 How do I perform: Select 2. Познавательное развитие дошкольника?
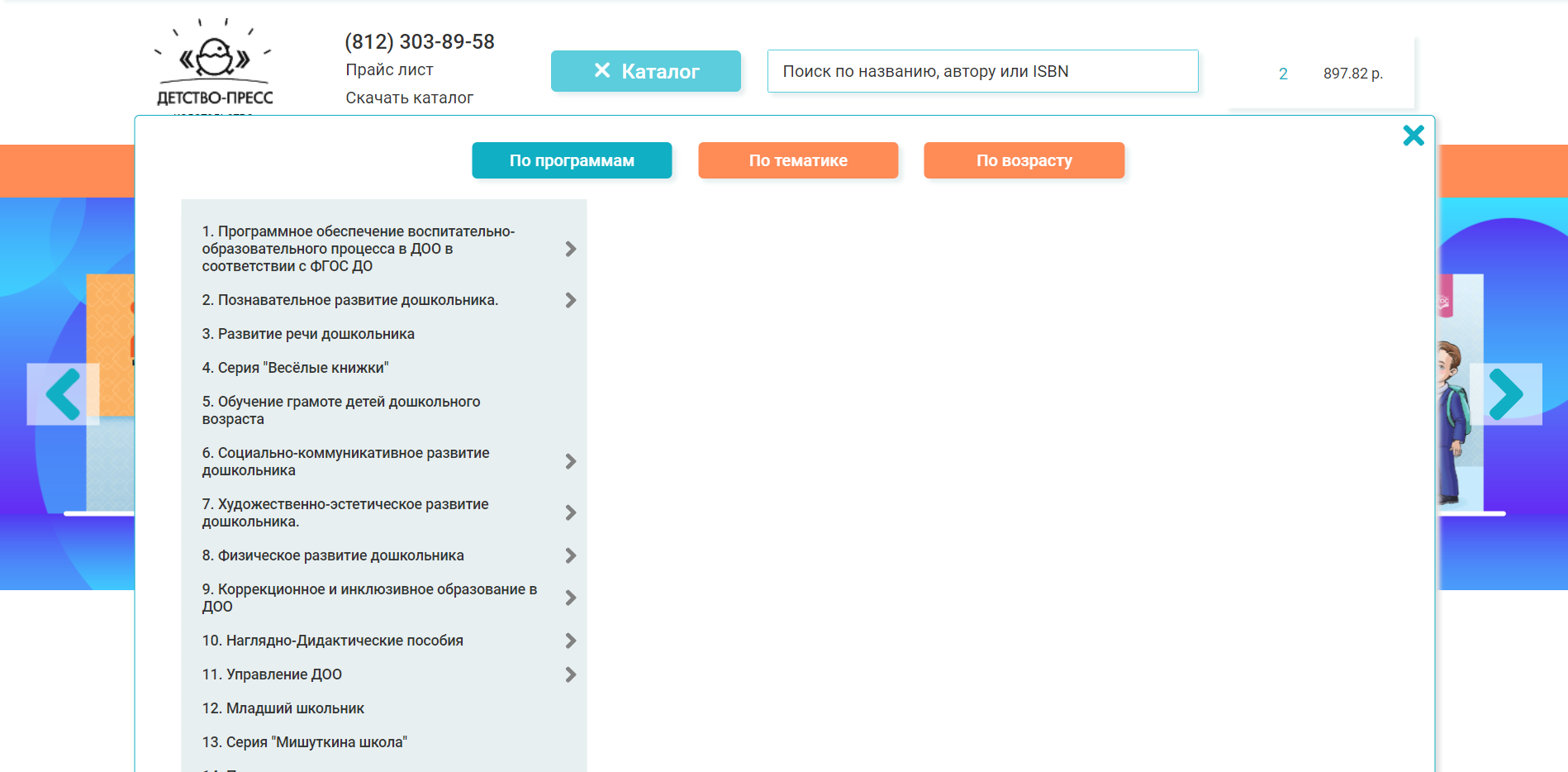point(350,300)
